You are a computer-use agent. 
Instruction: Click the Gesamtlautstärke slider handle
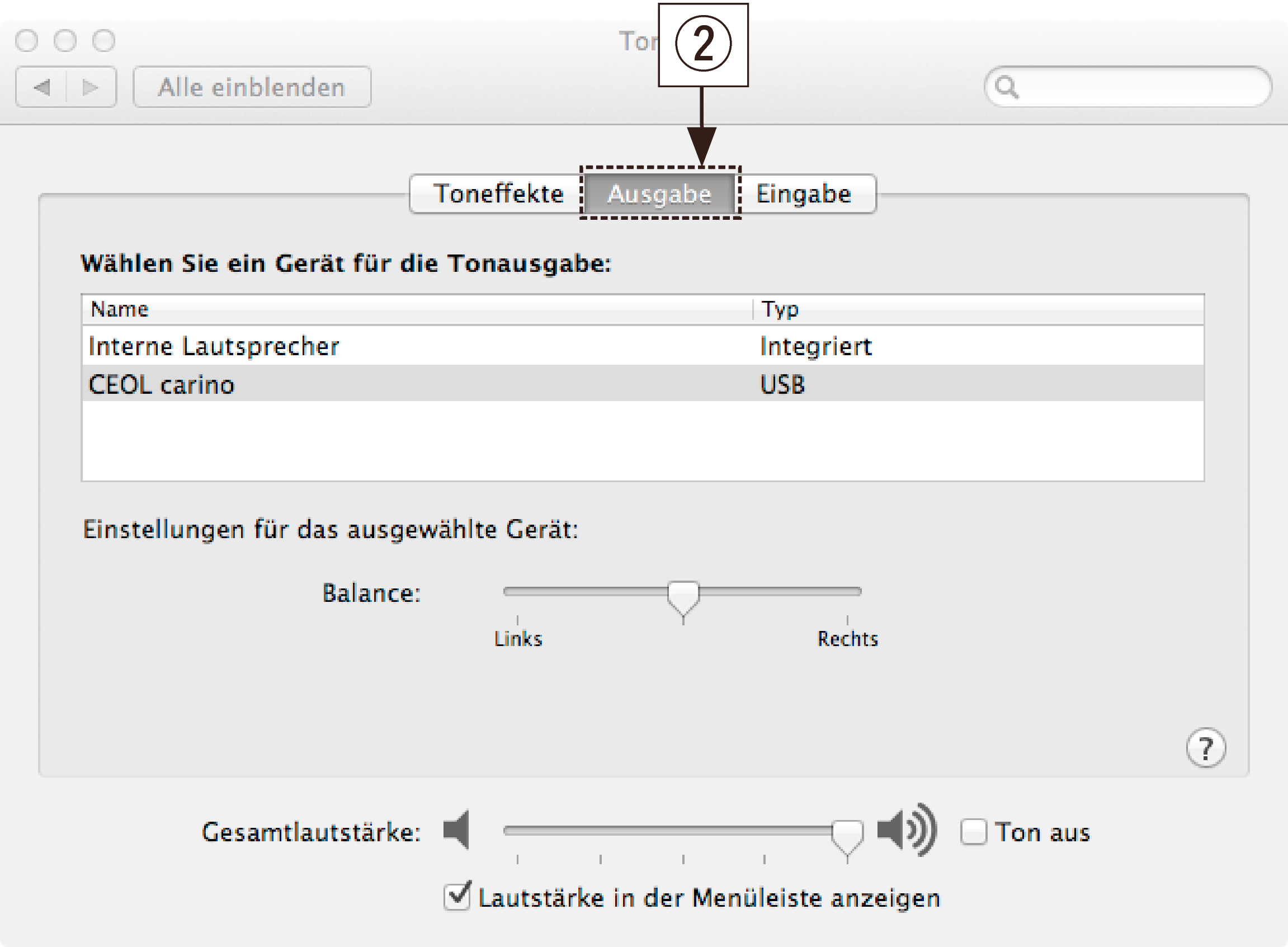tap(847, 835)
